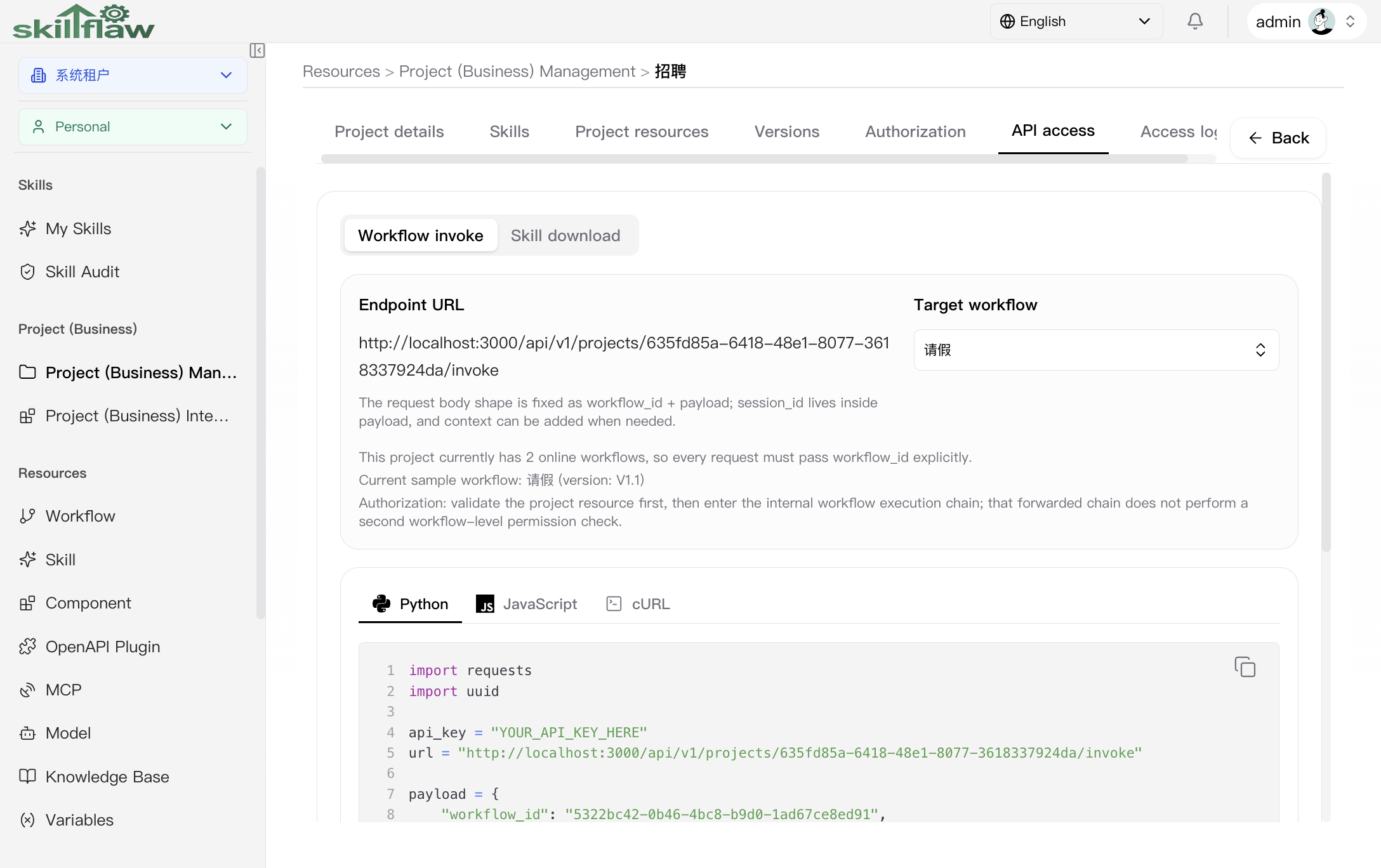Viewport: 1381px width, 868px height.
Task: Collapse the sidebar panel toggle icon
Action: point(257,51)
